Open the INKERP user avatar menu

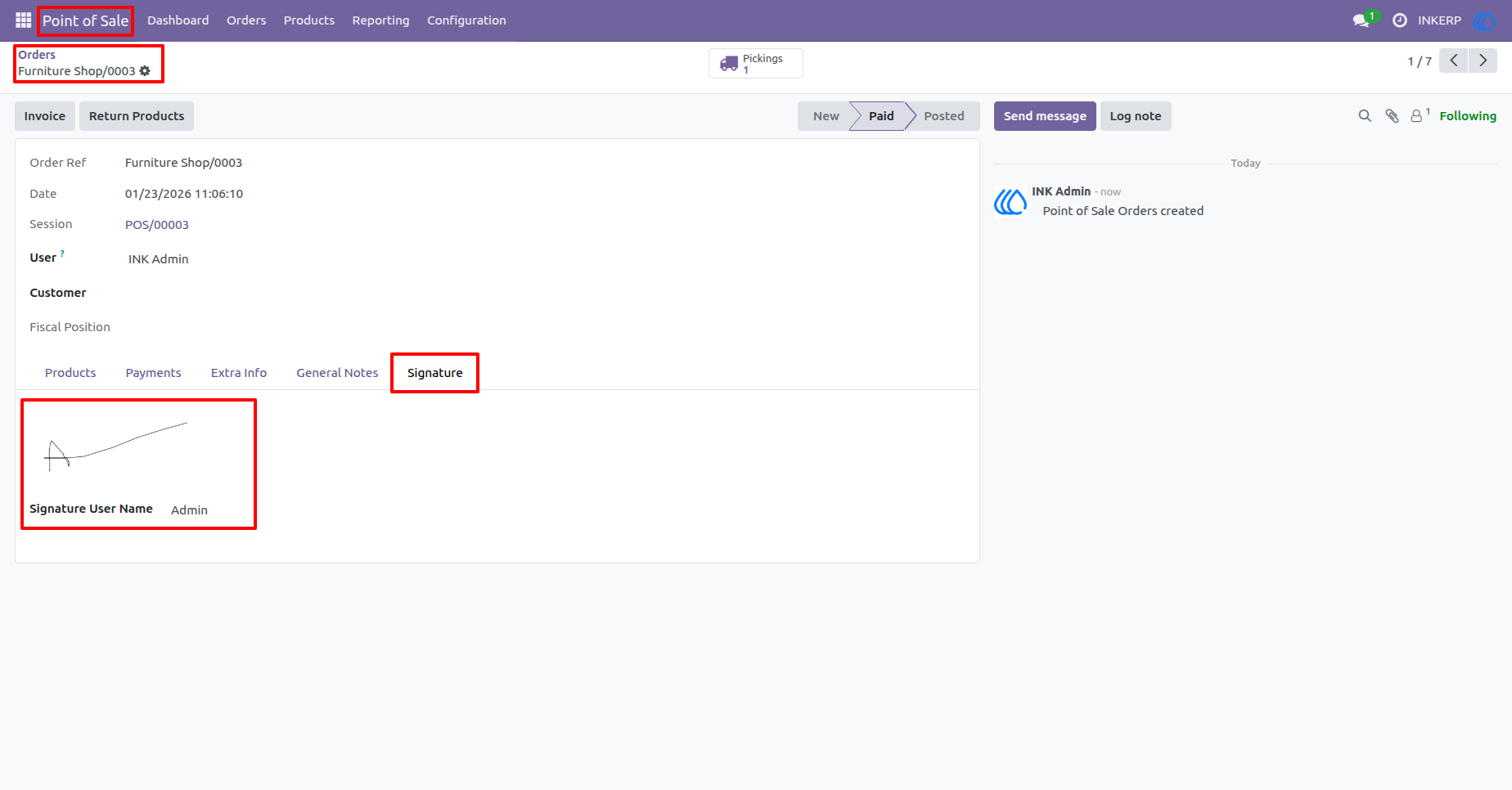(1483, 20)
